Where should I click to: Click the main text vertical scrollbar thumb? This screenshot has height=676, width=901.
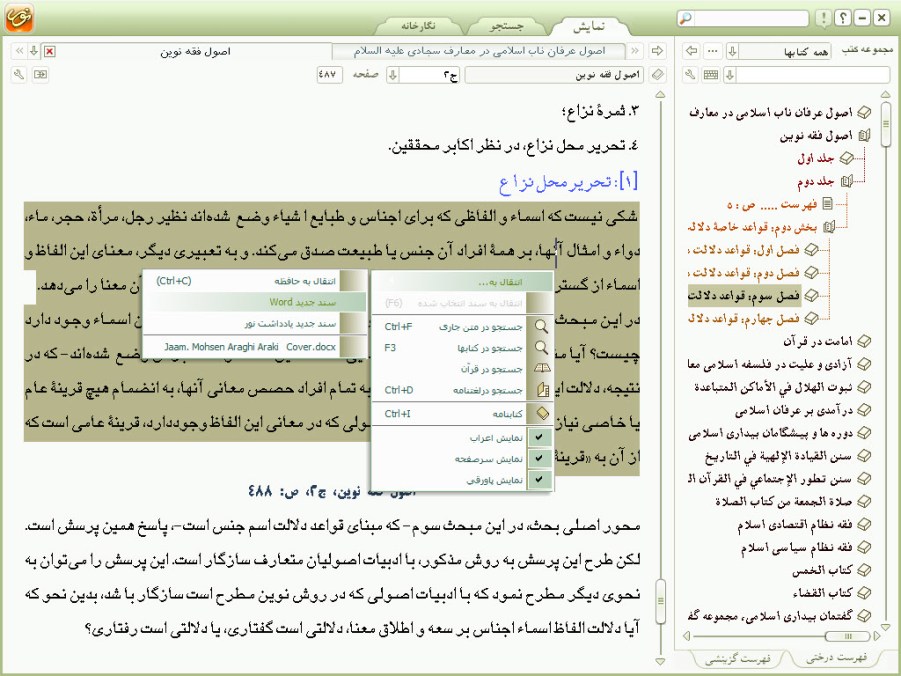[660, 602]
